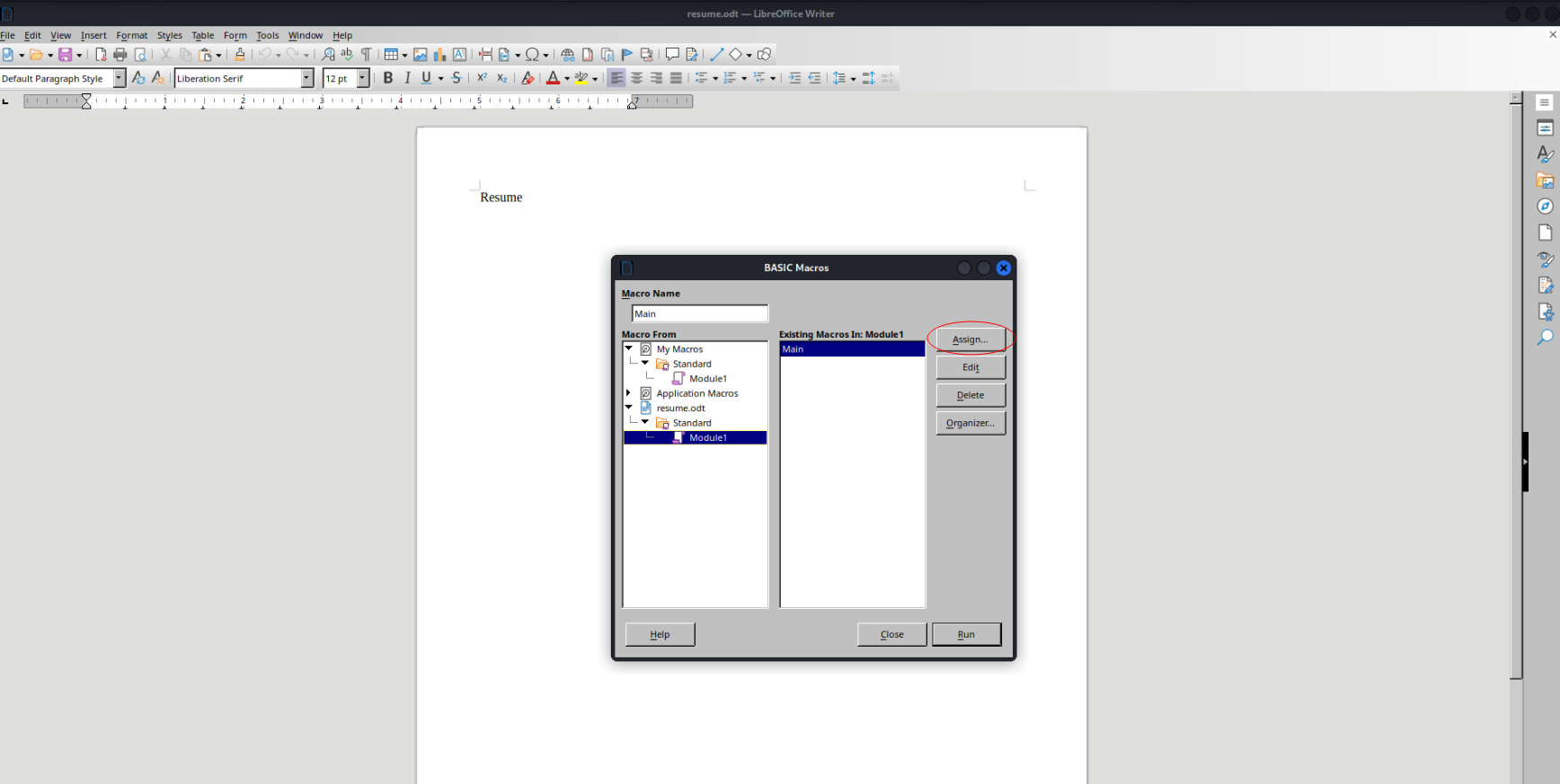Viewport: 1560px width, 784px height.
Task: Open Find and Replace
Action: click(x=328, y=55)
